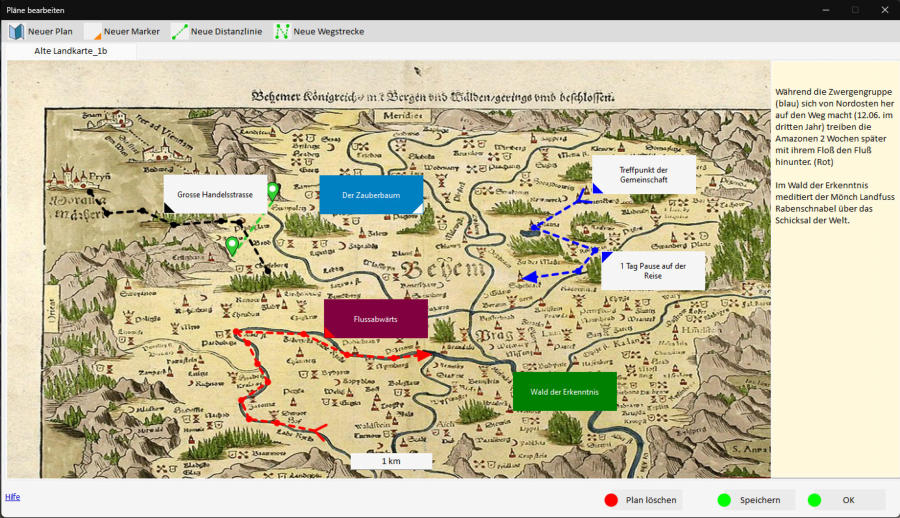Select the blue Der Zauberbaum marker
This screenshot has height=518, width=900.
(x=371, y=195)
